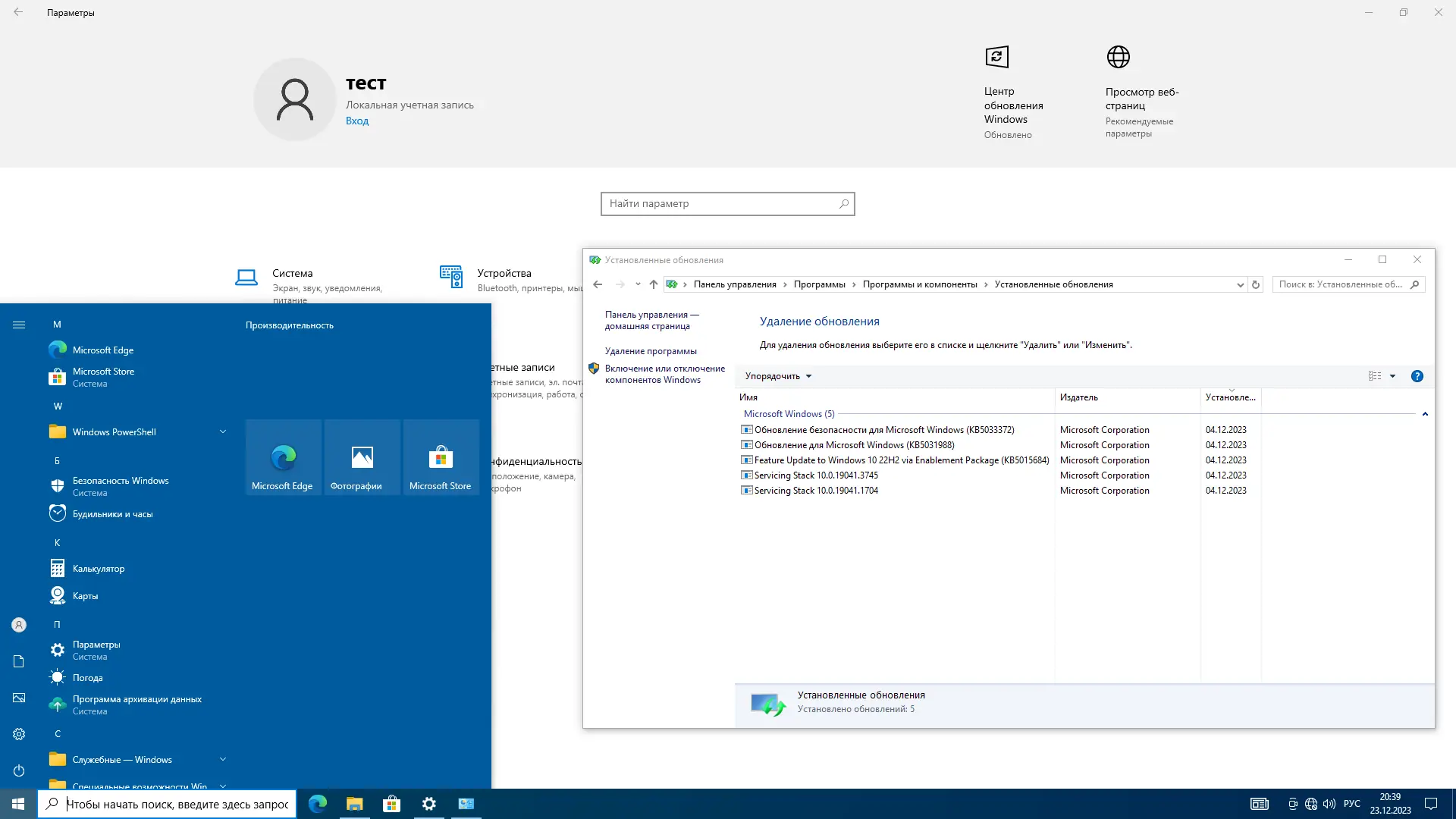Image resolution: width=1456 pixels, height=819 pixels.
Task: Click the power icon in Start menu
Action: point(19,770)
